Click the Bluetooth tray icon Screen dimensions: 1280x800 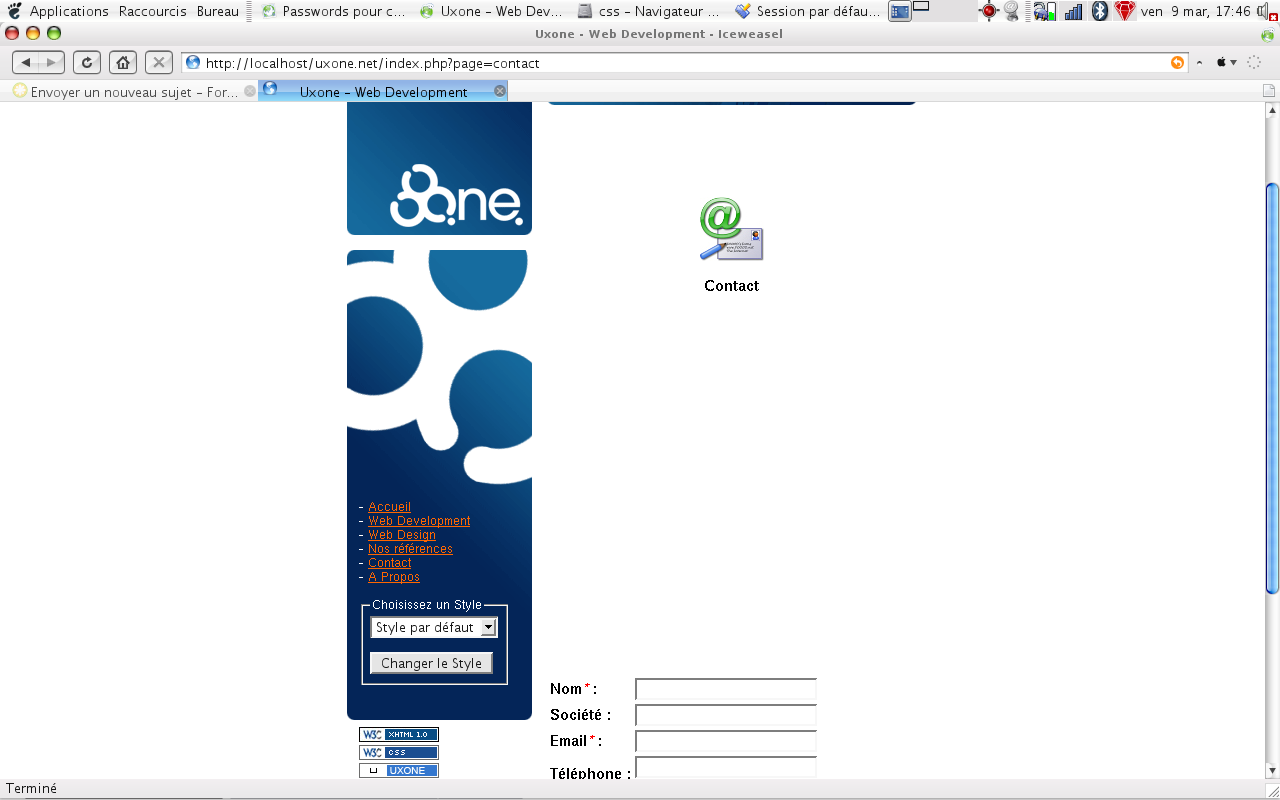click(x=1100, y=11)
